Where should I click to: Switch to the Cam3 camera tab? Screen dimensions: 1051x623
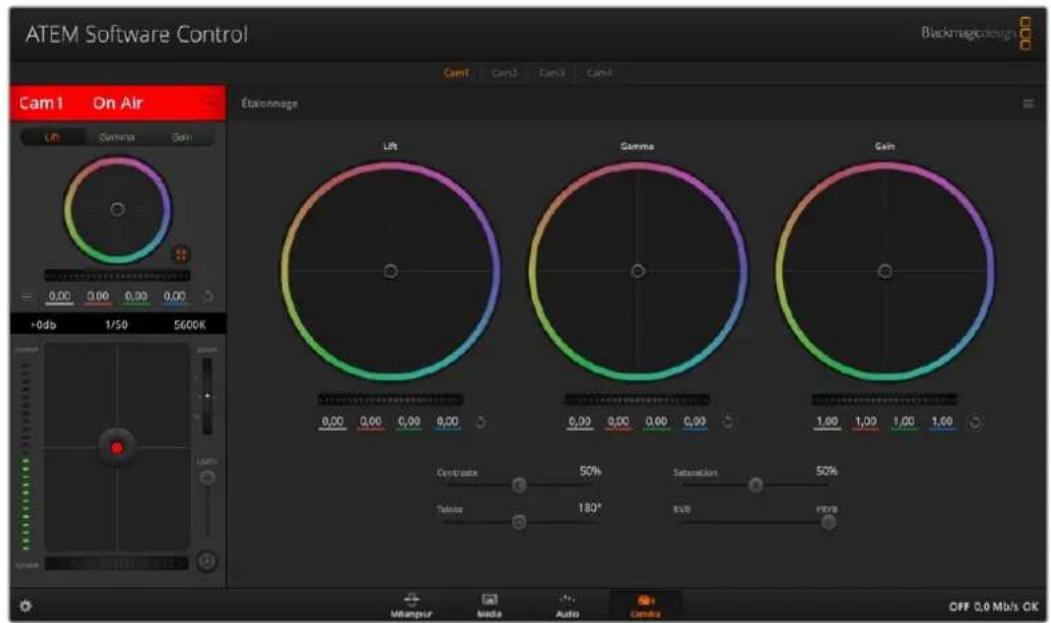pyautogui.click(x=552, y=72)
